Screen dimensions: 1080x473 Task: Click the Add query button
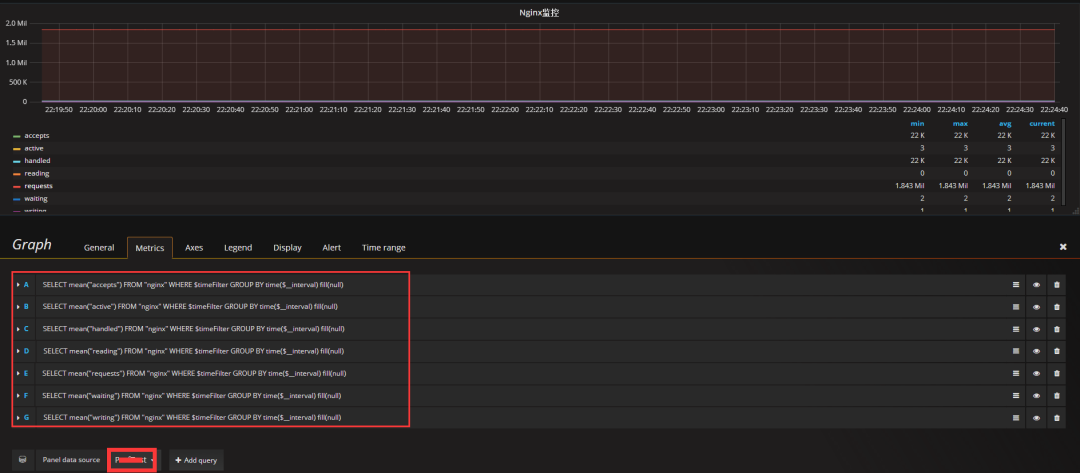pyautogui.click(x=196, y=459)
